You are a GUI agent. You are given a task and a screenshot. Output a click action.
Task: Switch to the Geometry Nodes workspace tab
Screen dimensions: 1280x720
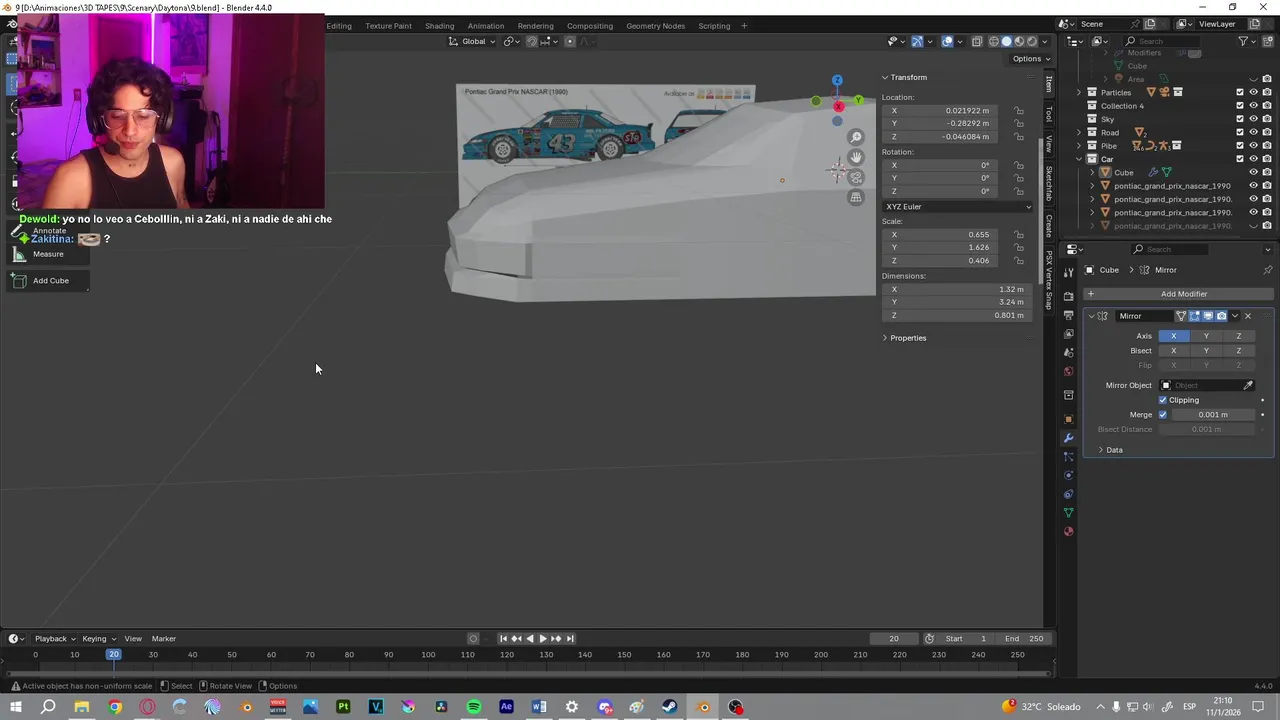(x=656, y=26)
